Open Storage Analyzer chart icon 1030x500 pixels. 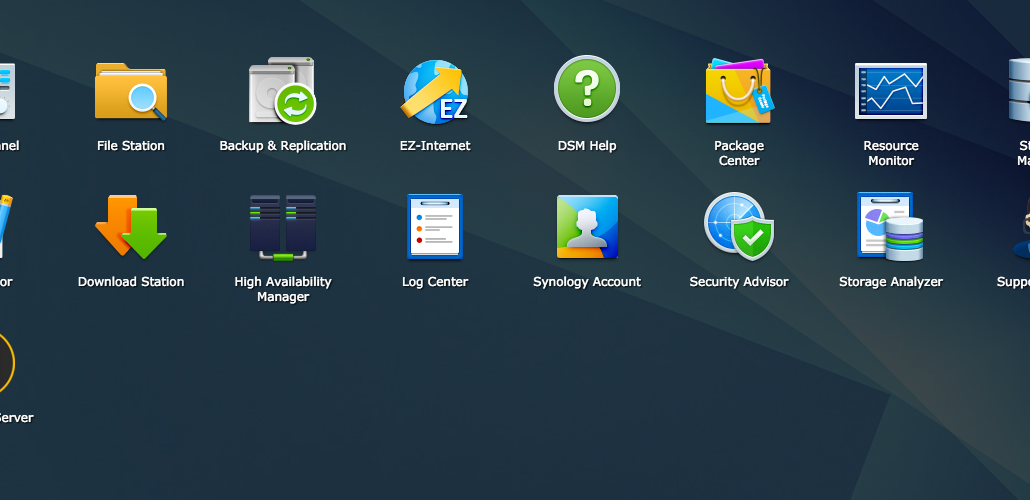pos(891,226)
